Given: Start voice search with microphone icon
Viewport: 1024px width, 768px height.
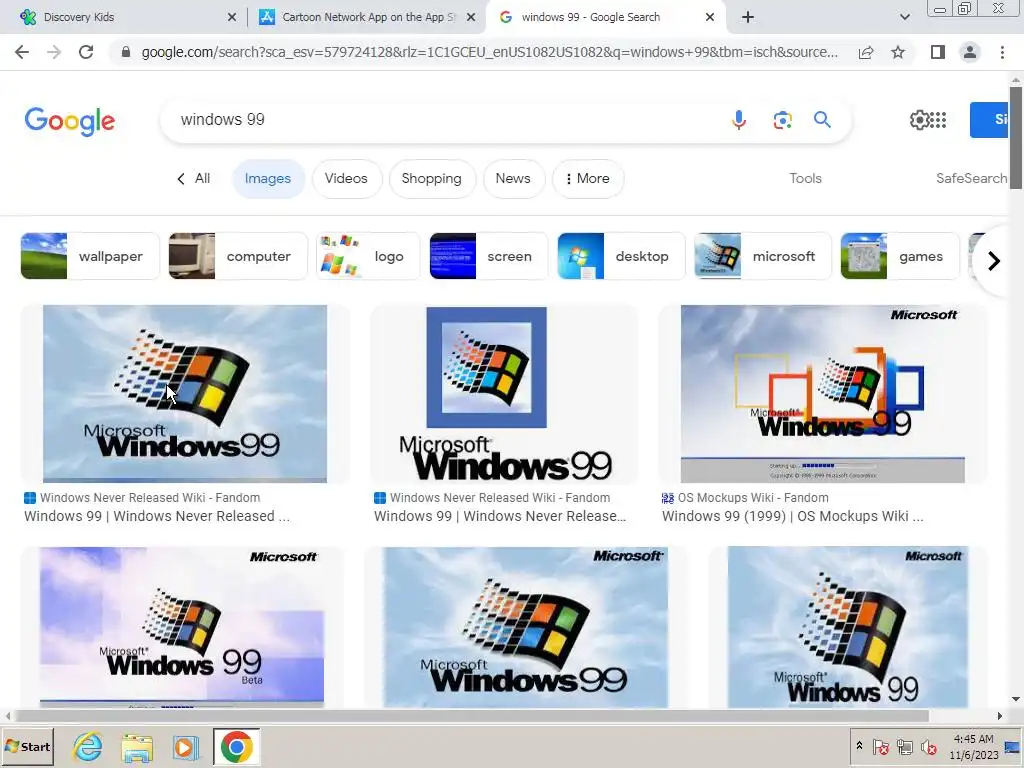Looking at the screenshot, I should (x=739, y=120).
